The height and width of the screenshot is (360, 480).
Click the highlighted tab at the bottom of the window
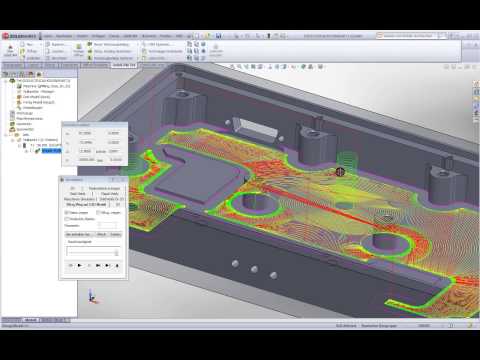31,320
